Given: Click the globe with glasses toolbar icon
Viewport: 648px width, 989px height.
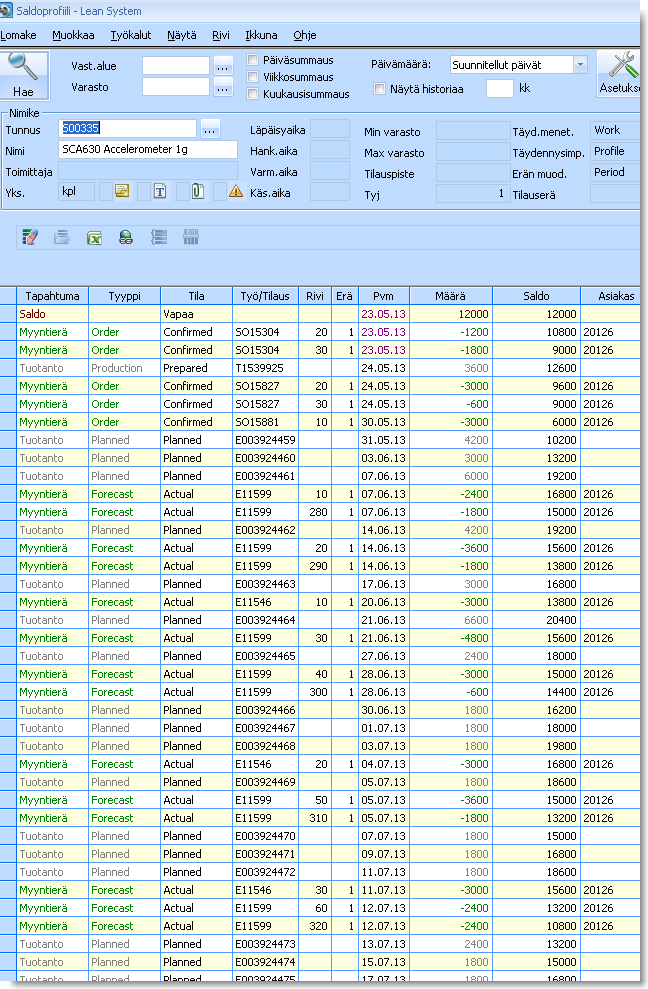Looking at the screenshot, I should coord(126,237).
